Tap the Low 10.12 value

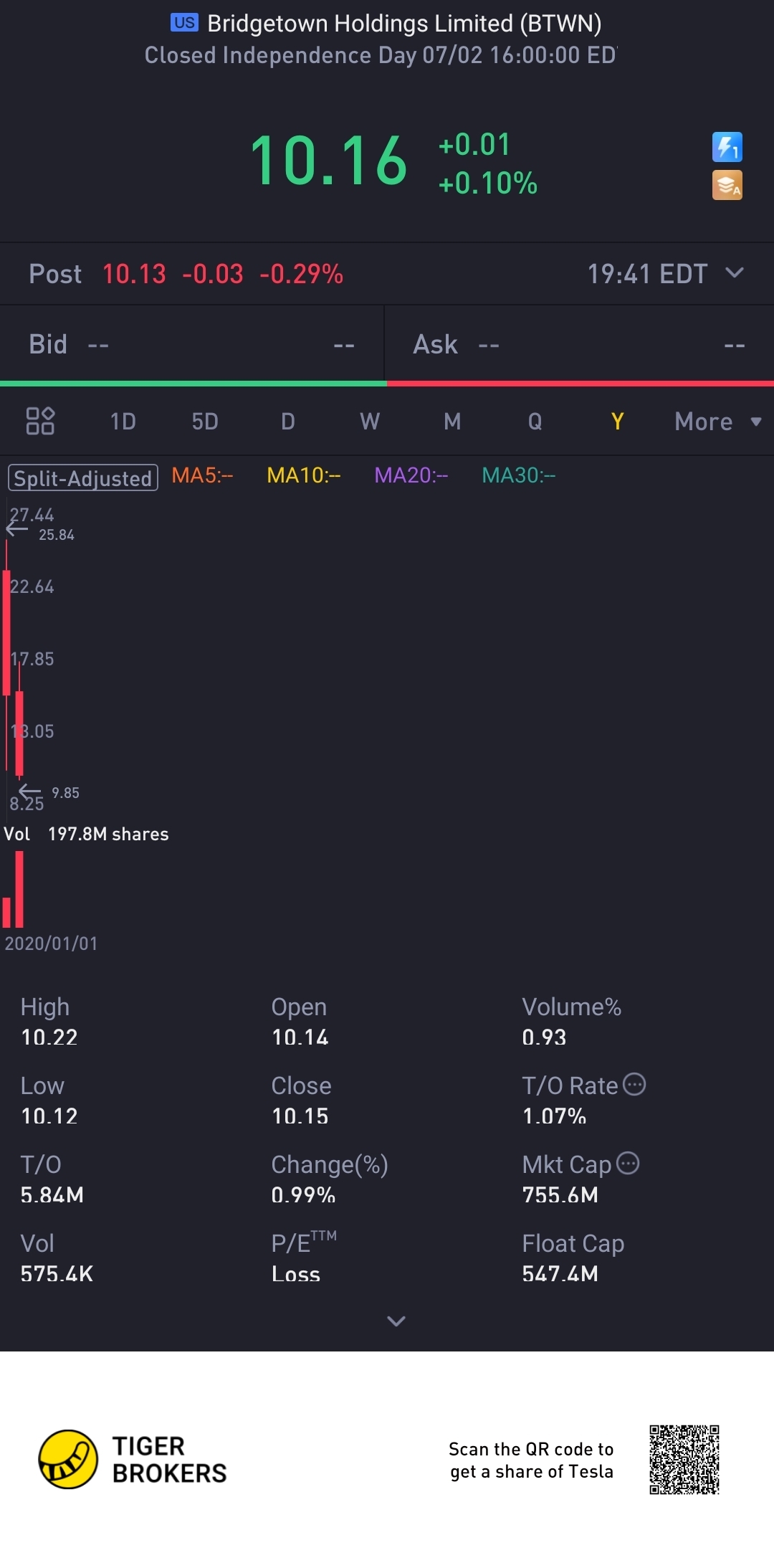pyautogui.click(x=49, y=1116)
